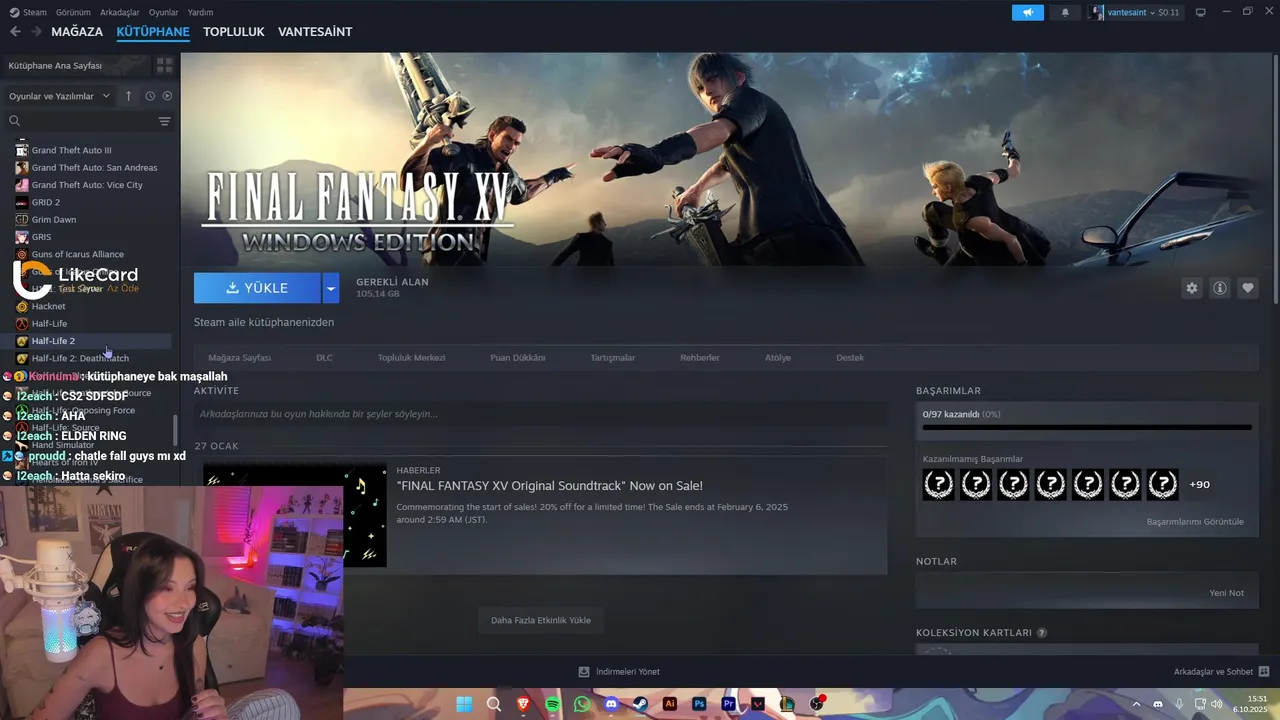Image resolution: width=1280 pixels, height=720 pixels.
Task: Go to the KÜTÜPHANE tab
Action: tap(153, 32)
